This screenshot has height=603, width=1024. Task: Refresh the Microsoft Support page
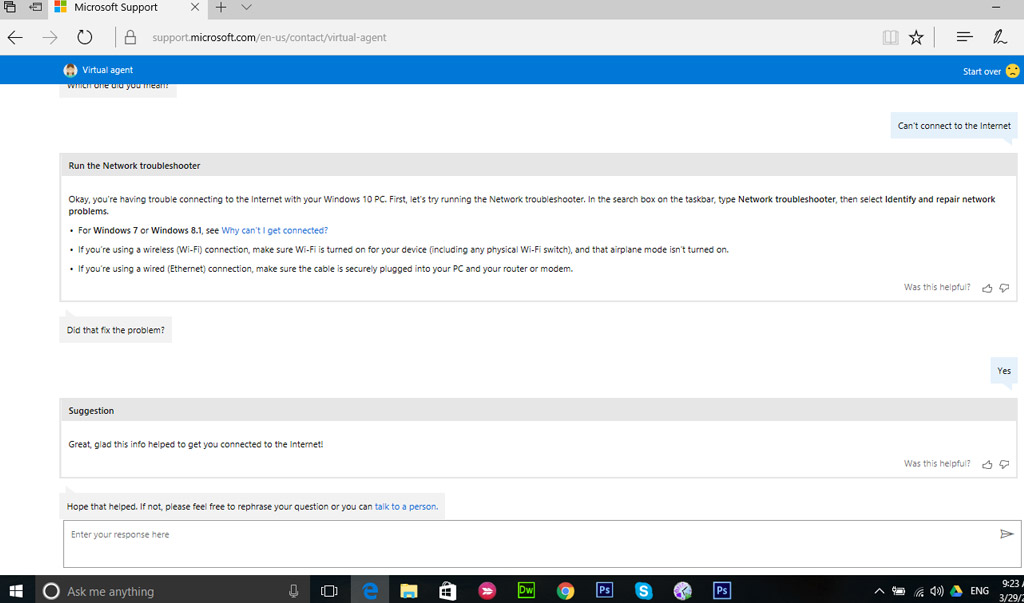[85, 37]
